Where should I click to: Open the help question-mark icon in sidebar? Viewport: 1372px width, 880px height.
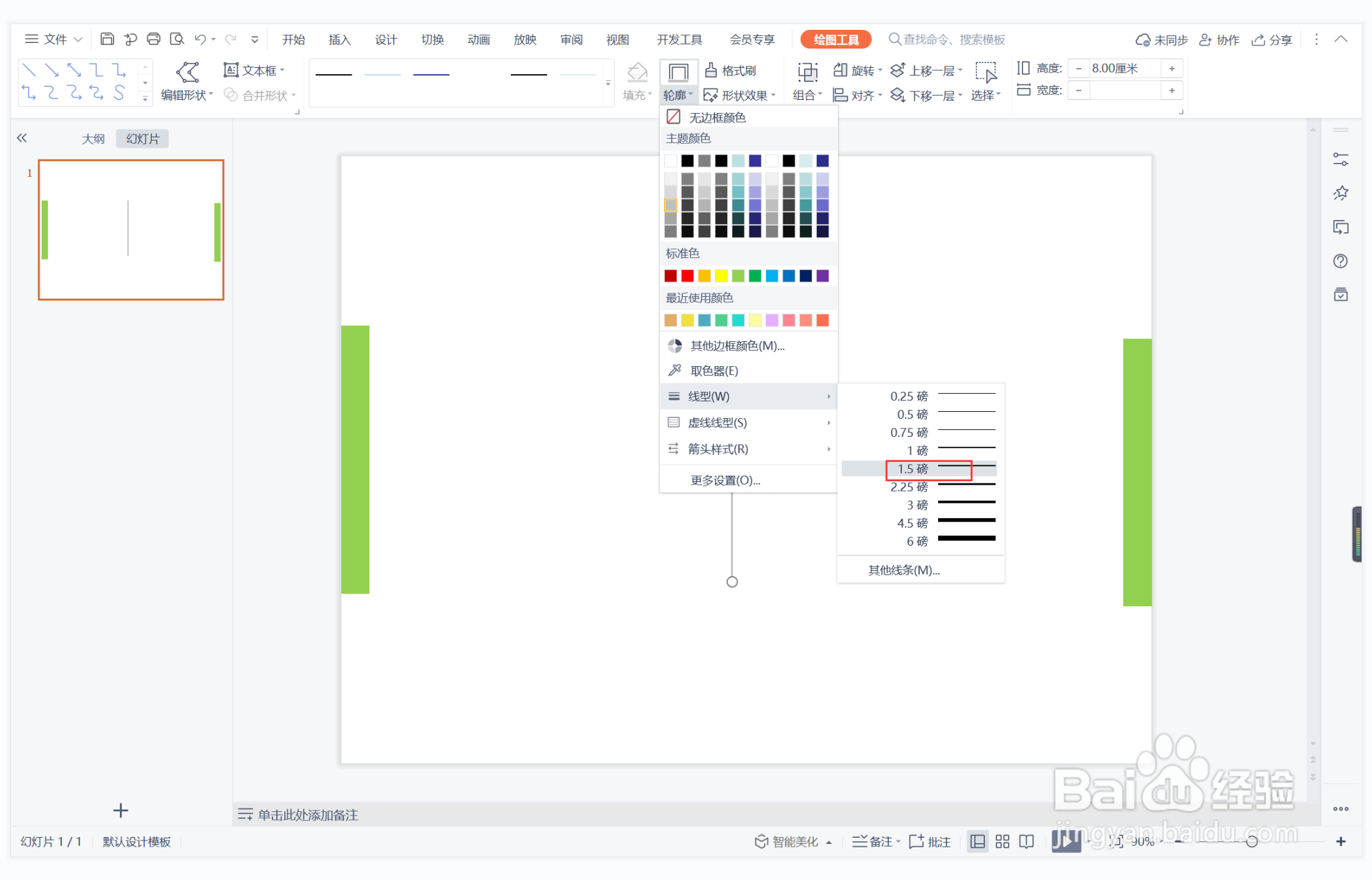[x=1340, y=261]
